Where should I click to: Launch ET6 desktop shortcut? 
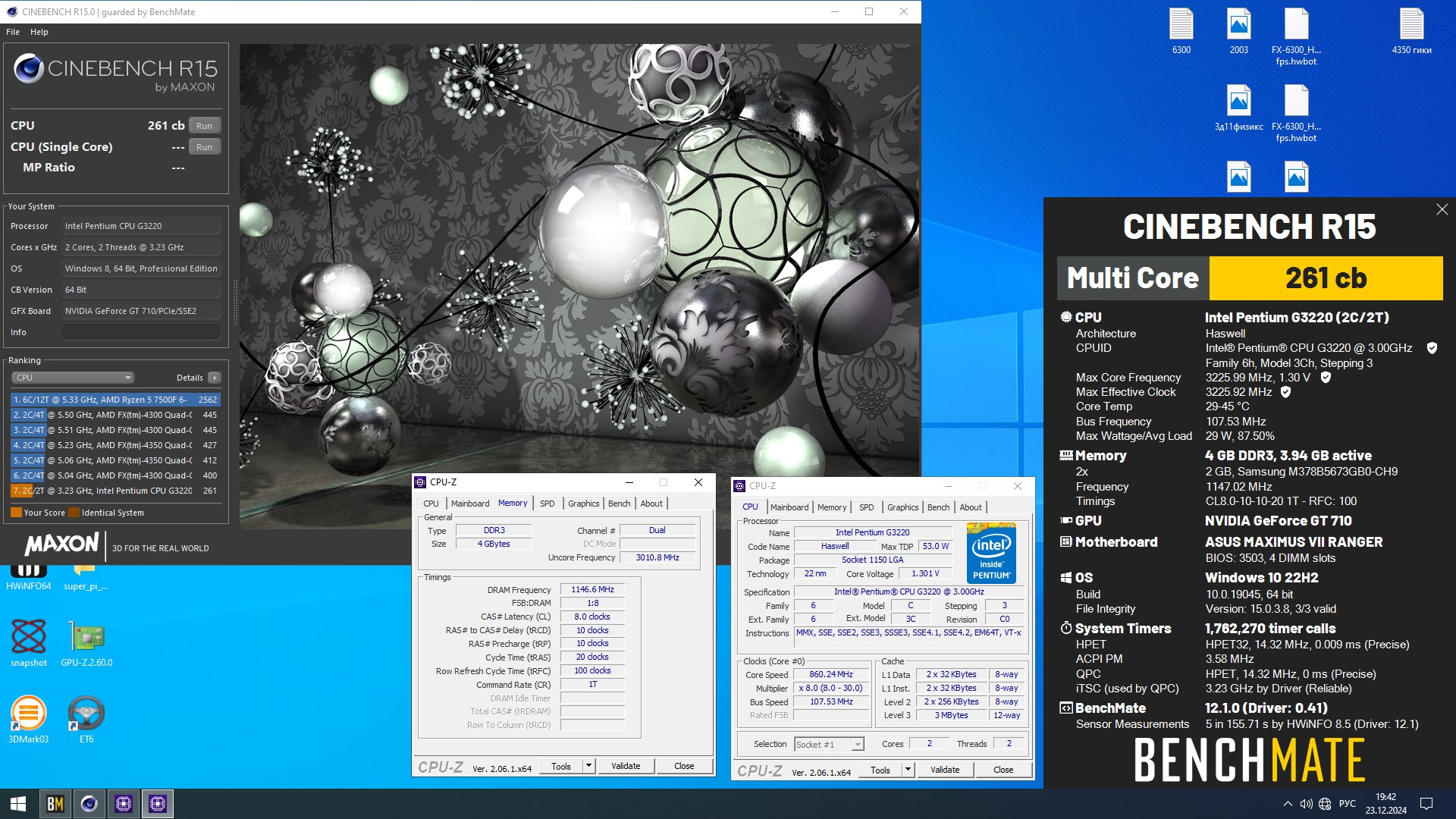[86, 720]
